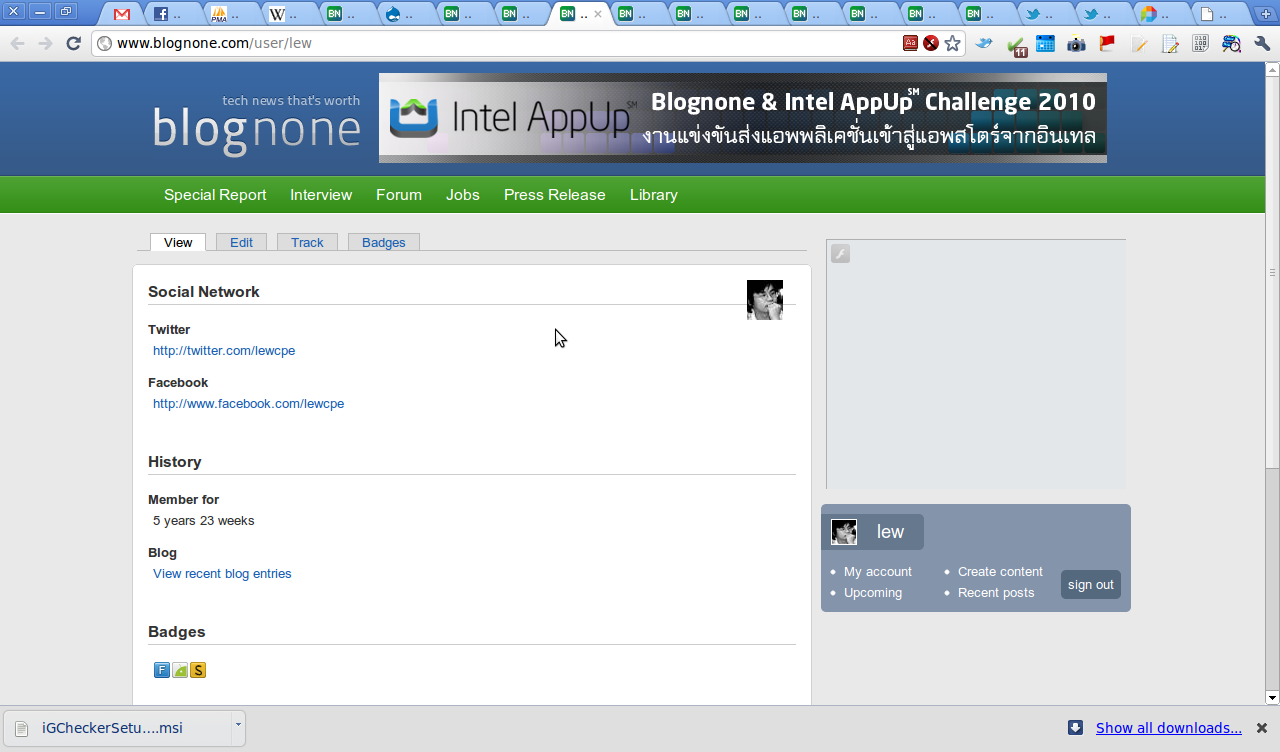The width and height of the screenshot is (1280, 752).
Task: Open Recent posts link
Action: click(x=996, y=593)
